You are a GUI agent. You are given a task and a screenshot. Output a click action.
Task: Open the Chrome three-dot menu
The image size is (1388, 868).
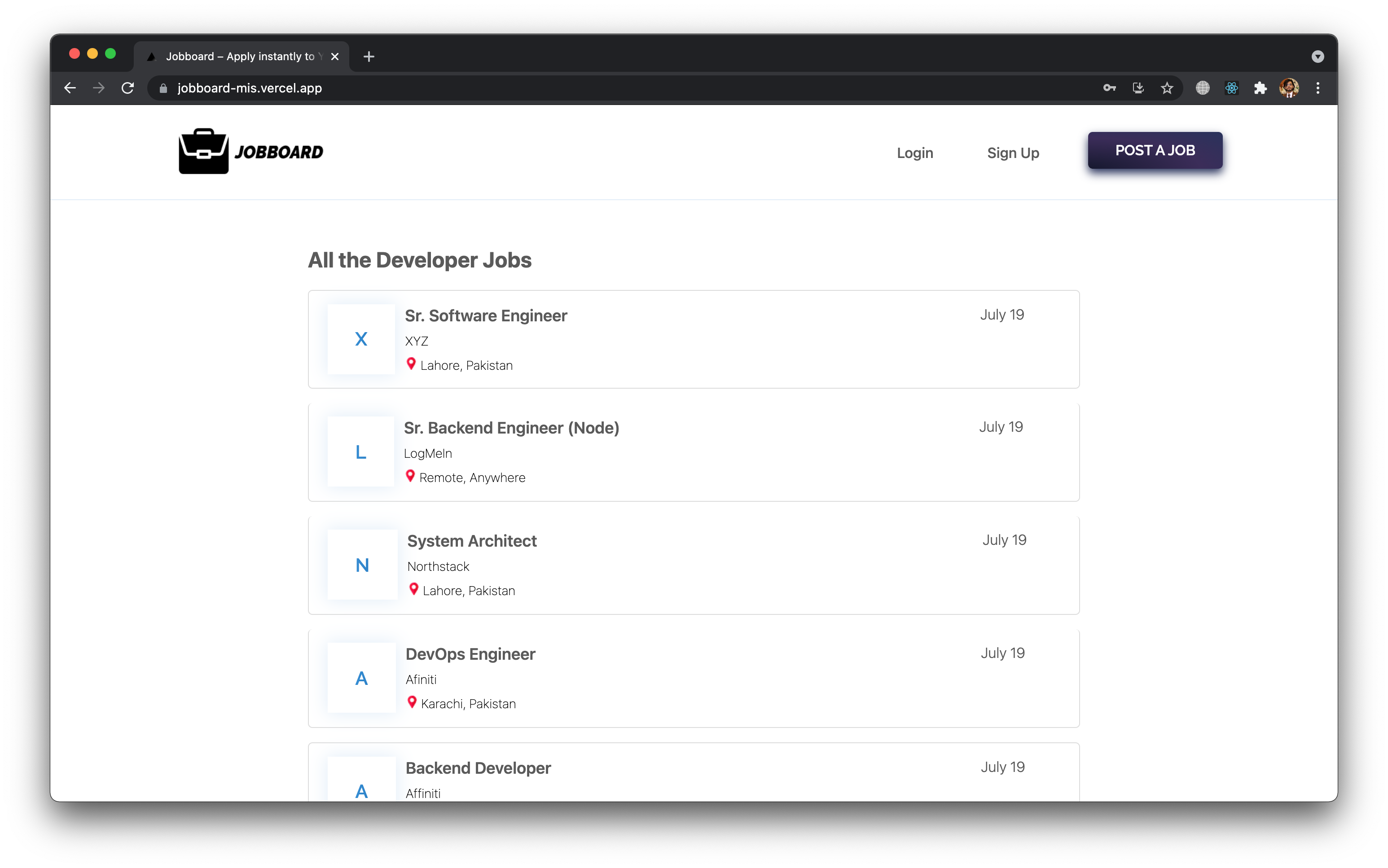point(1318,88)
